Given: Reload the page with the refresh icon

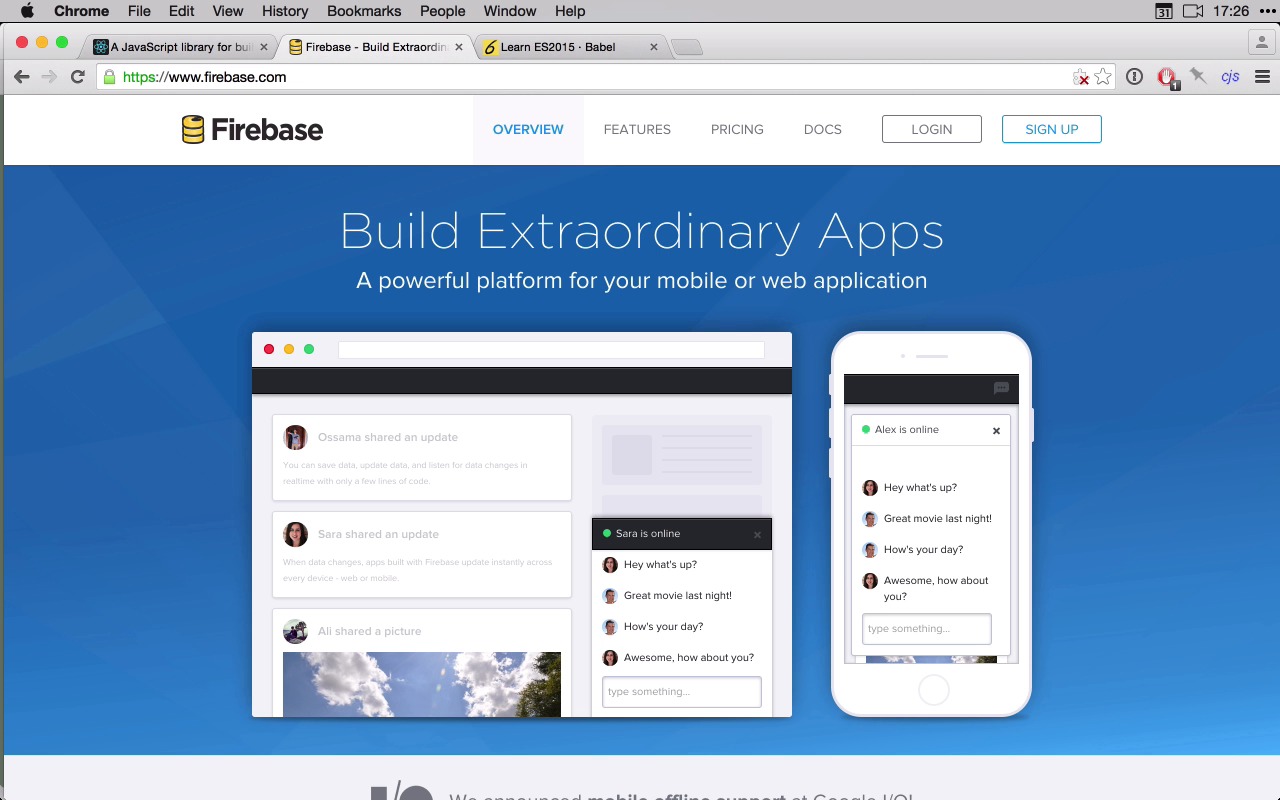Looking at the screenshot, I should 77,77.
